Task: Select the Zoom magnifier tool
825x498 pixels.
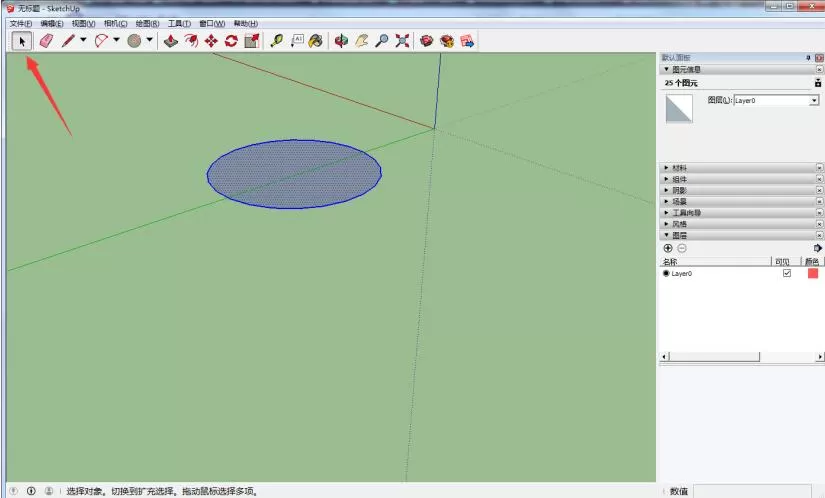Action: click(382, 41)
